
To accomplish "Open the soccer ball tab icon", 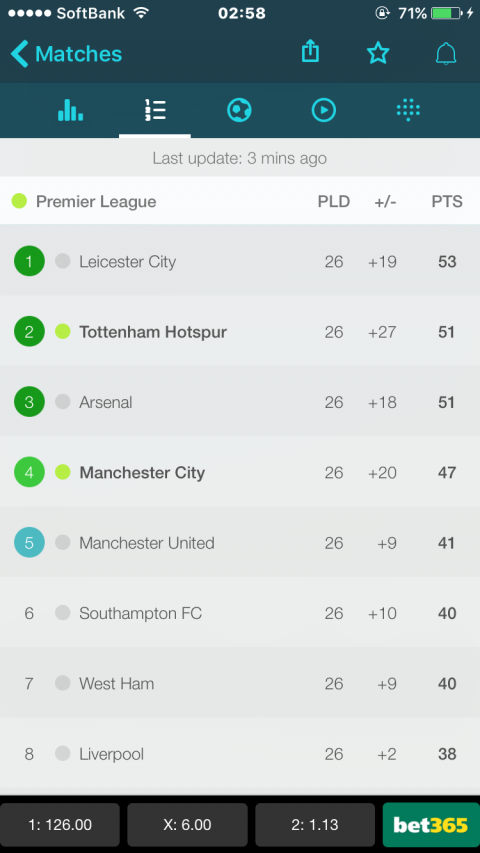I will (x=239, y=110).
